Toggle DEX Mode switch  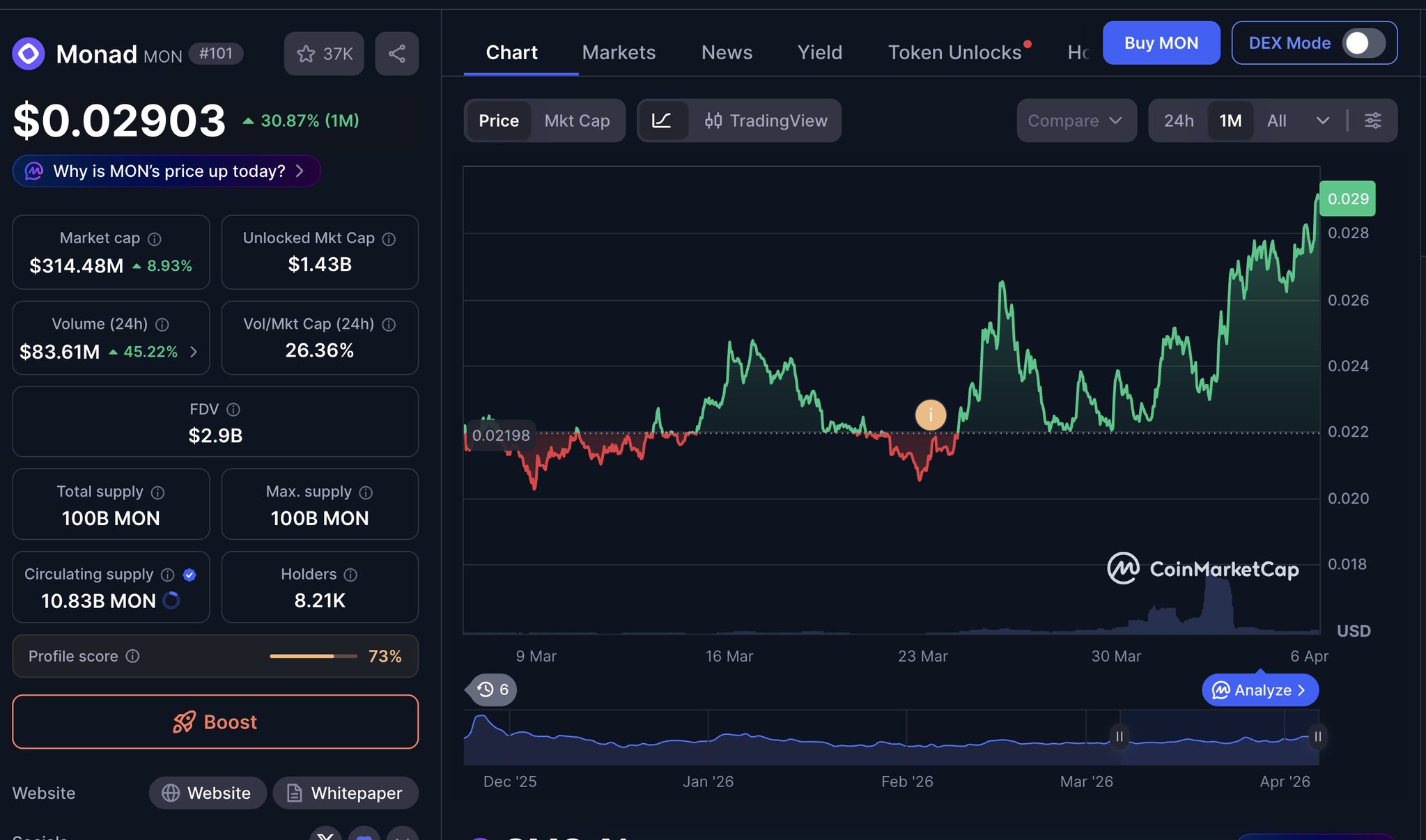[1363, 43]
